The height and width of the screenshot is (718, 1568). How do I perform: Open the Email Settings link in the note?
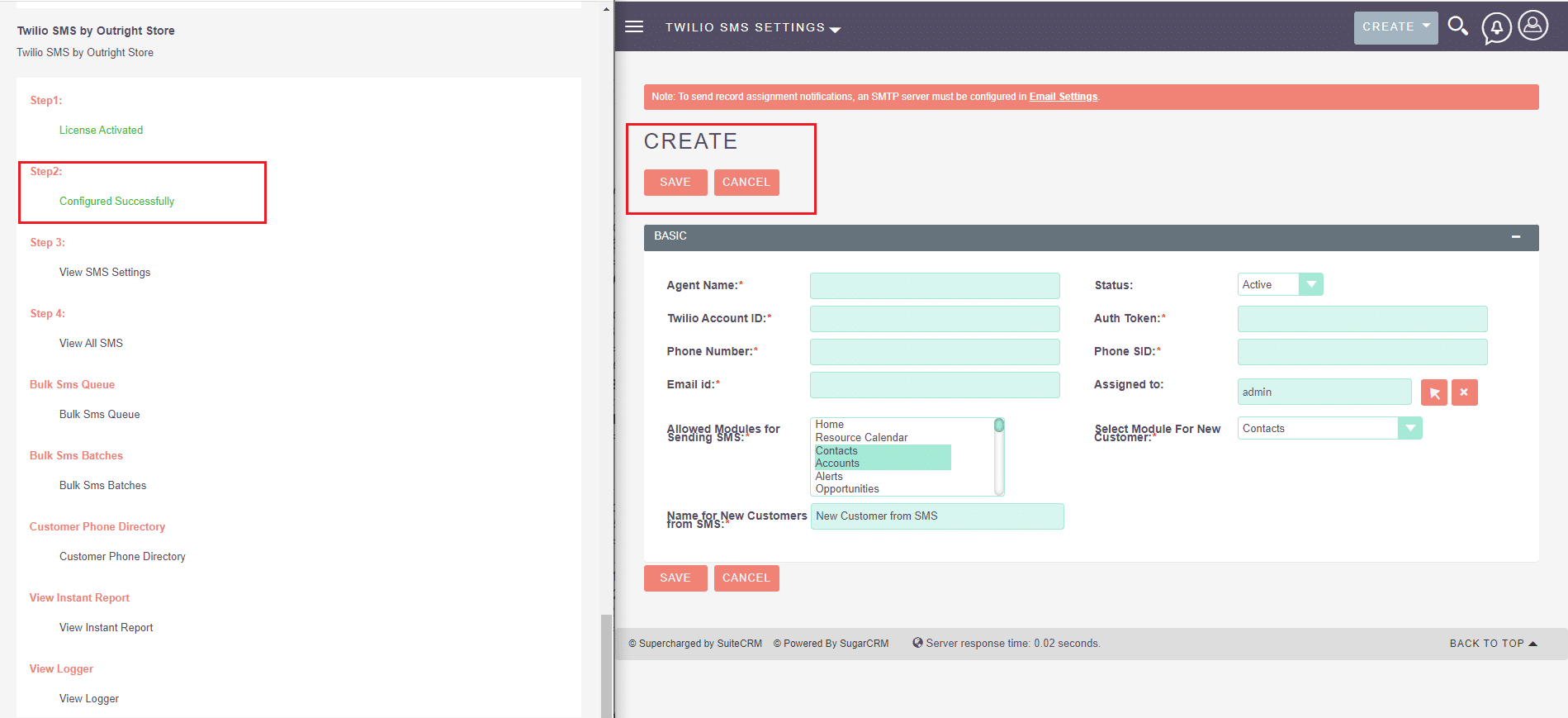pos(1063,97)
